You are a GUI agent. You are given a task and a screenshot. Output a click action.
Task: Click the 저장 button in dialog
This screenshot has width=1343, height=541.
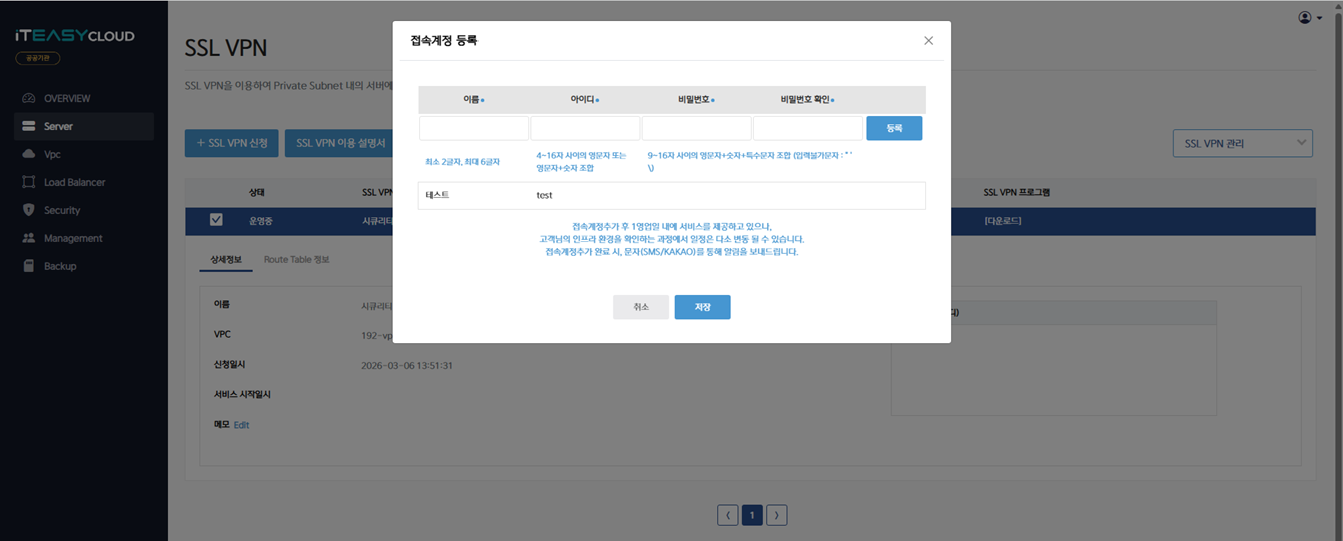tap(702, 307)
